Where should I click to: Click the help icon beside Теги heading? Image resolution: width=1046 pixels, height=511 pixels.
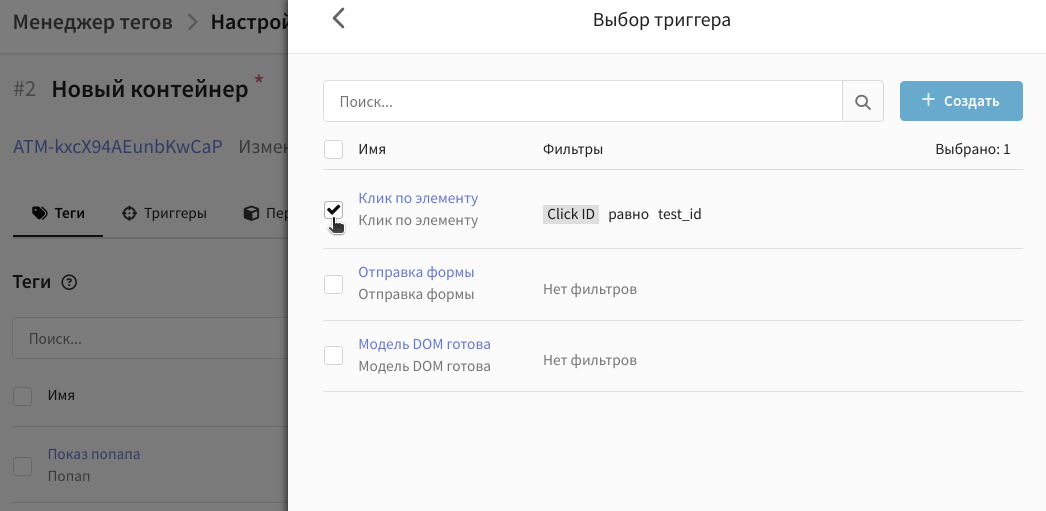pos(69,283)
